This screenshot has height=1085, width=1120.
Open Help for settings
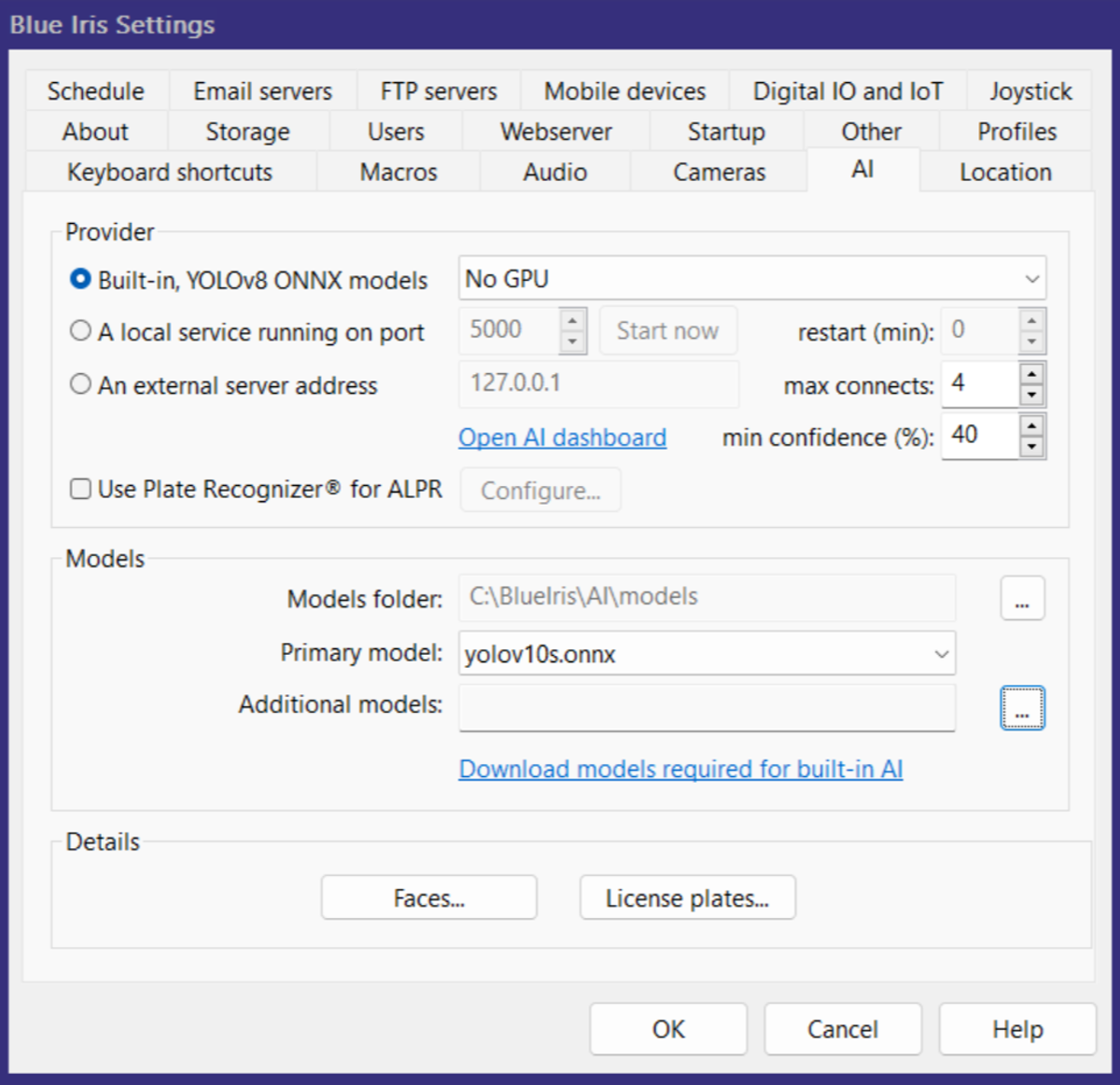(1017, 1029)
